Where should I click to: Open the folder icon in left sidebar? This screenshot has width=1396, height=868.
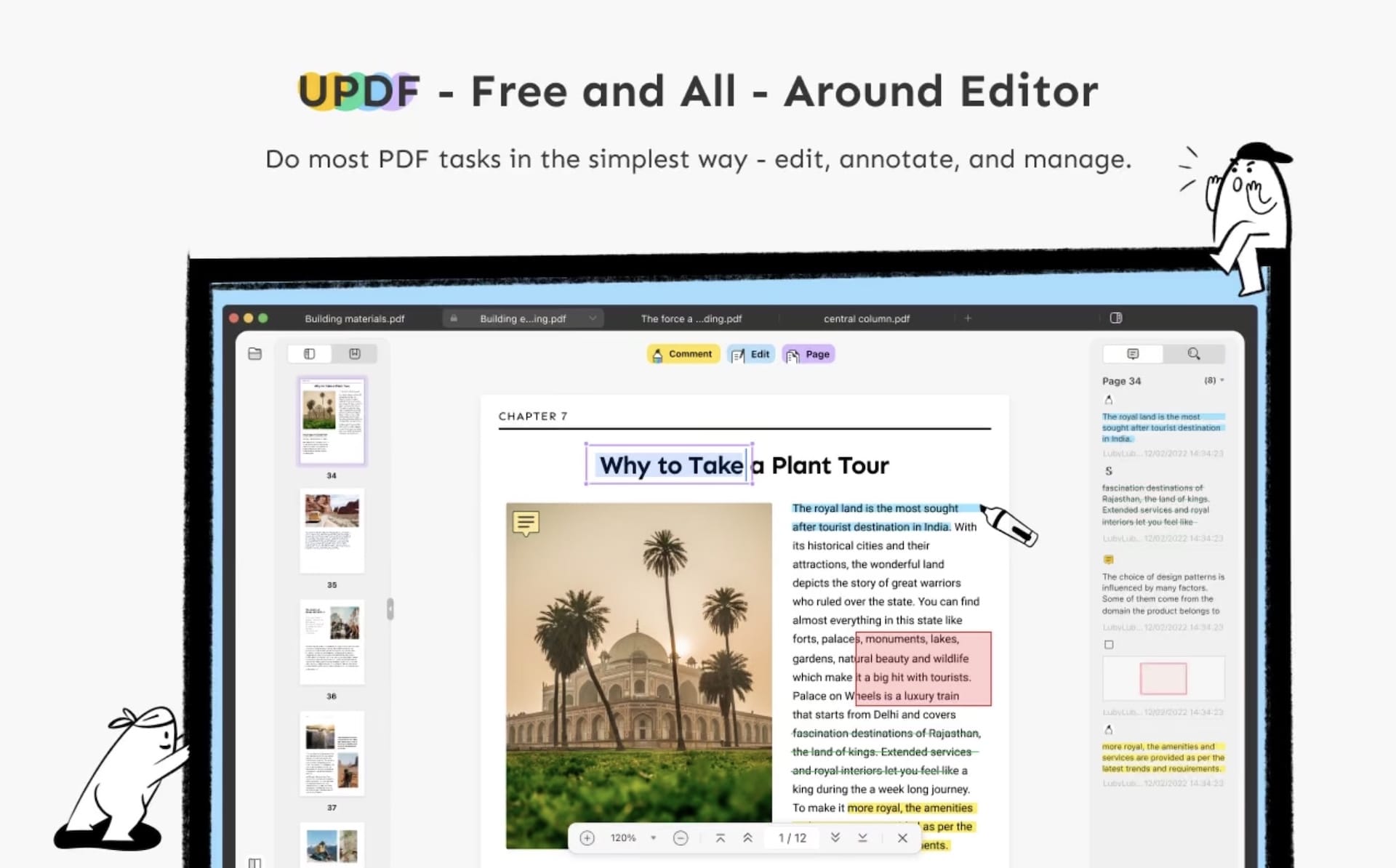coord(254,354)
